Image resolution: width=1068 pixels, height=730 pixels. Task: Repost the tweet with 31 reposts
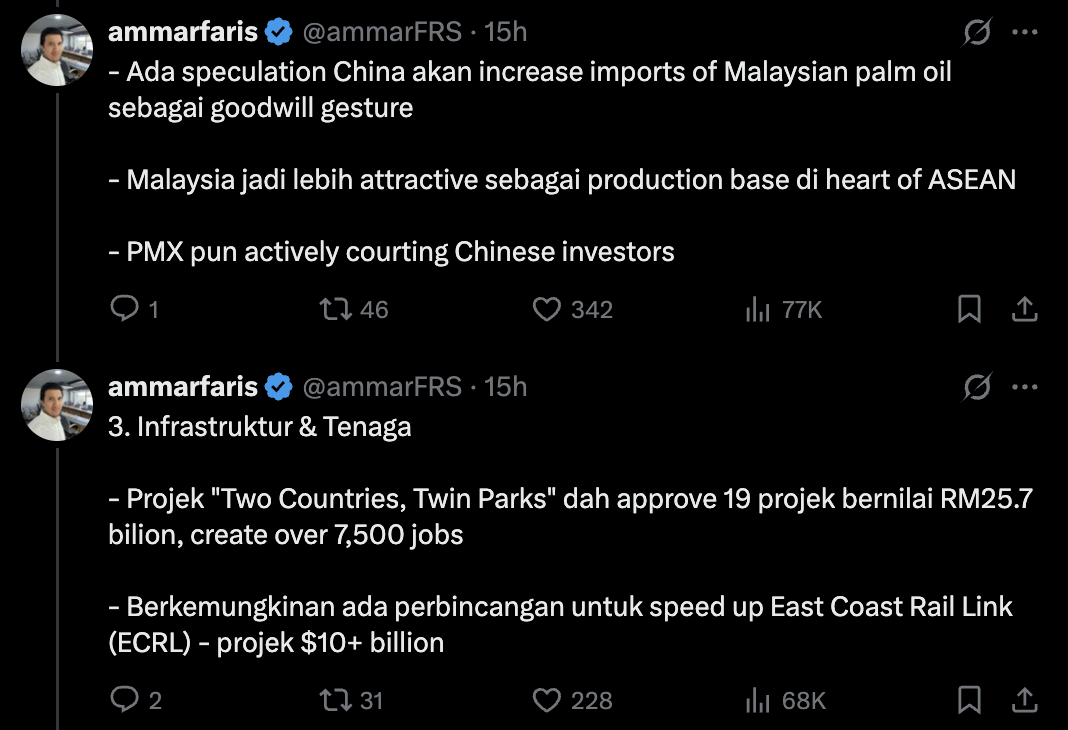pyautogui.click(x=332, y=700)
